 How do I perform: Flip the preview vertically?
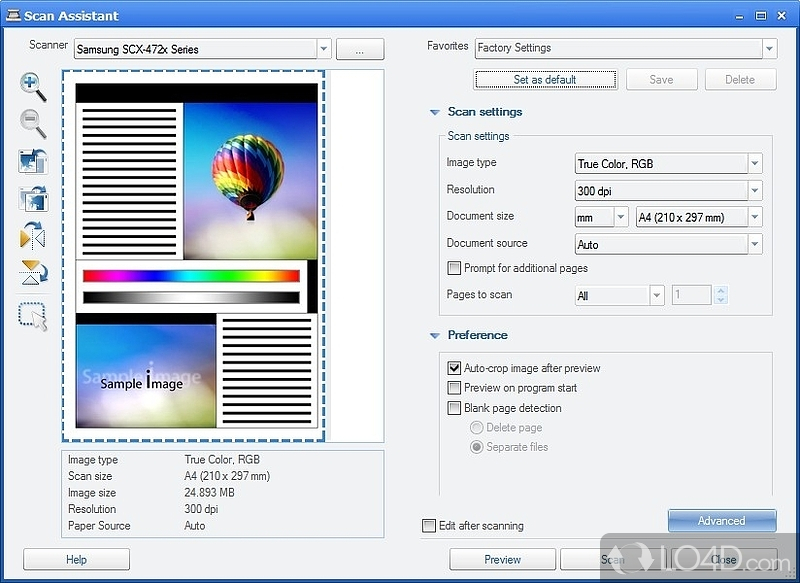pyautogui.click(x=33, y=273)
